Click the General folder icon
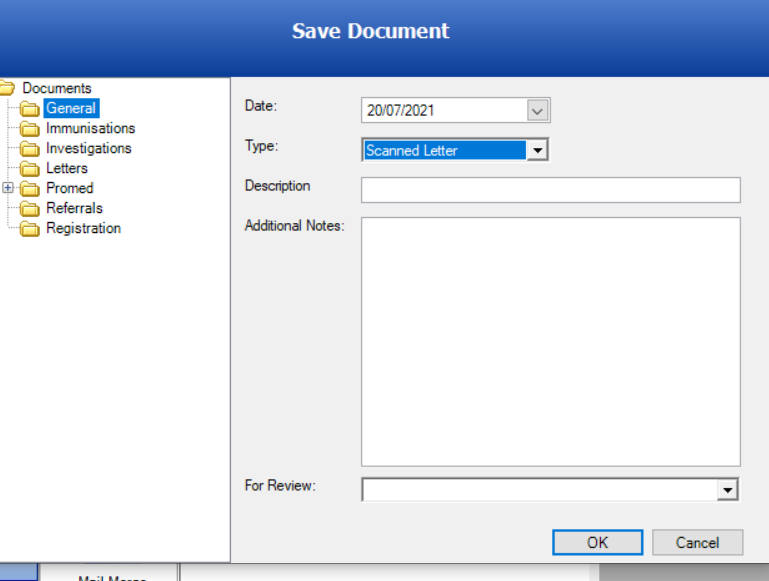This screenshot has width=769, height=581. (x=30, y=108)
